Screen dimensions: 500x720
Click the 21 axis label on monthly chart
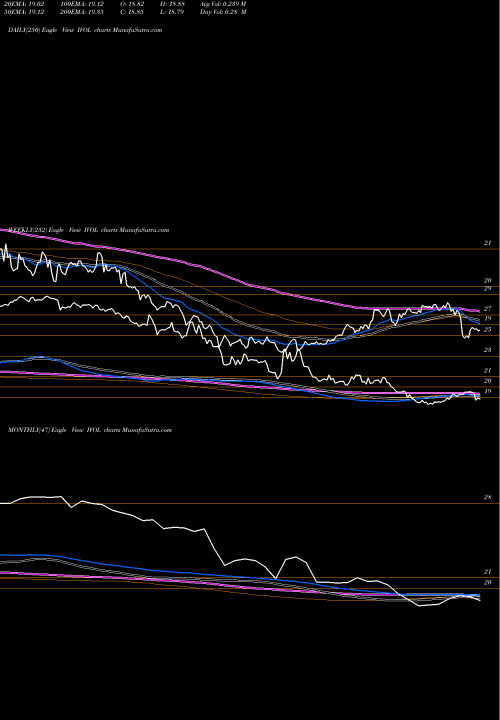click(488, 572)
